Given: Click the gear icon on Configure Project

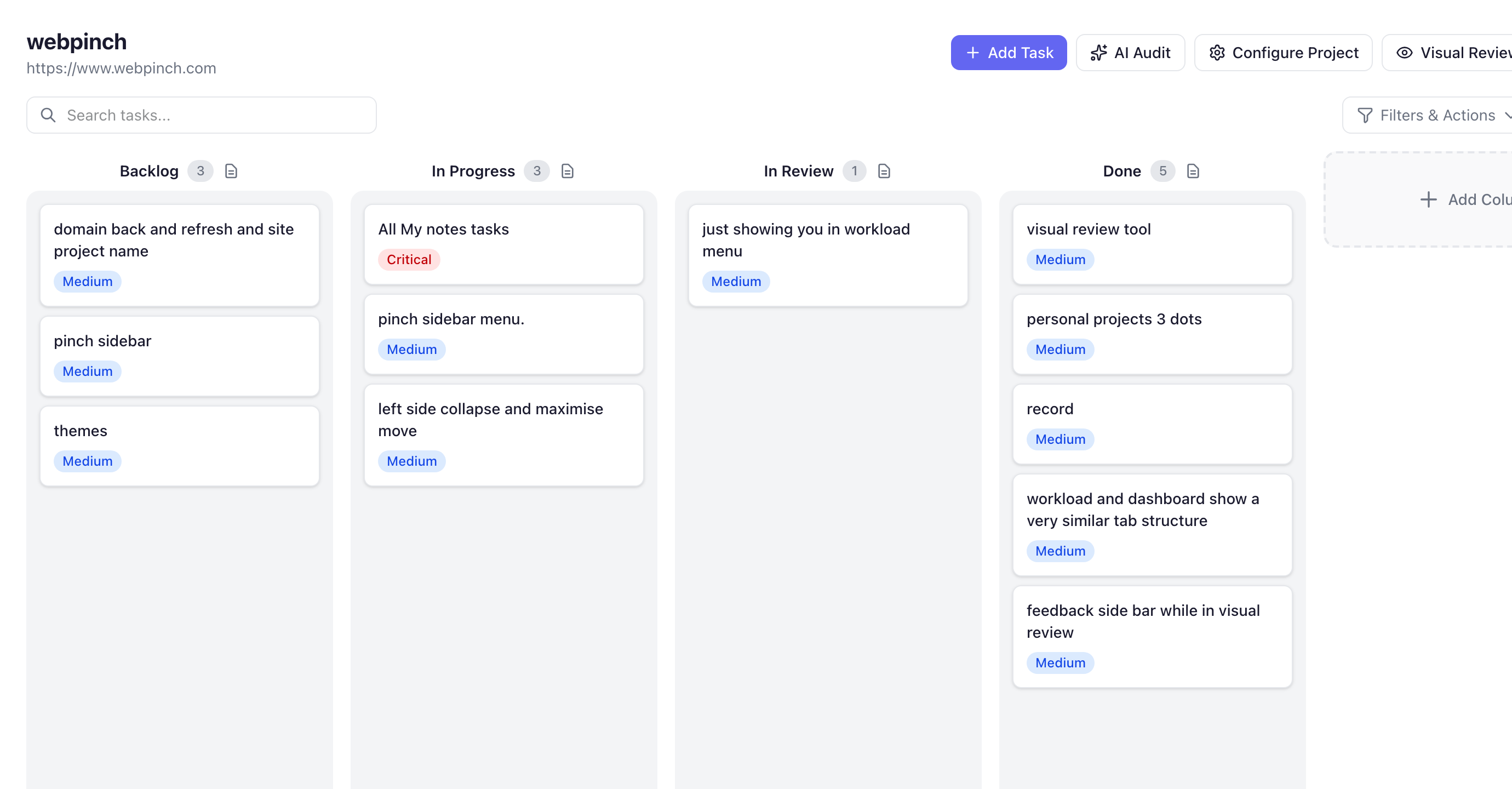Looking at the screenshot, I should coord(1217,53).
